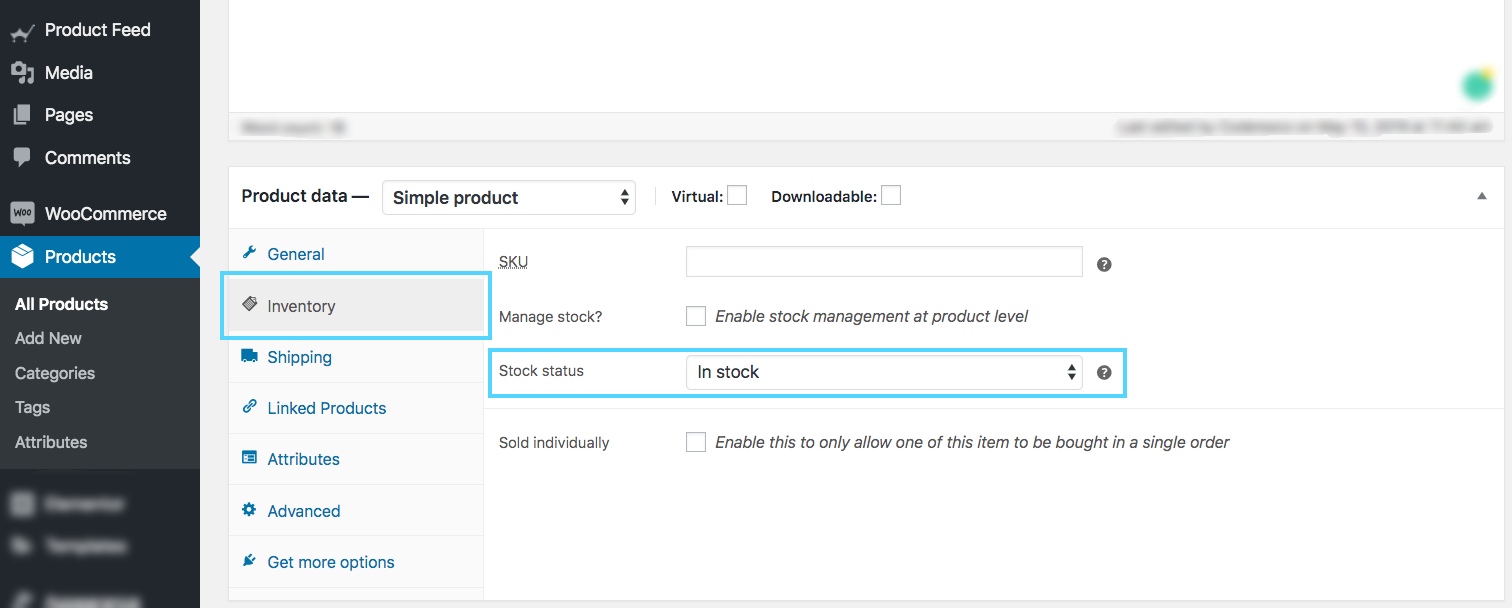Click the Product Feed chart icon
The height and width of the screenshot is (608, 1512).
(x=22, y=31)
